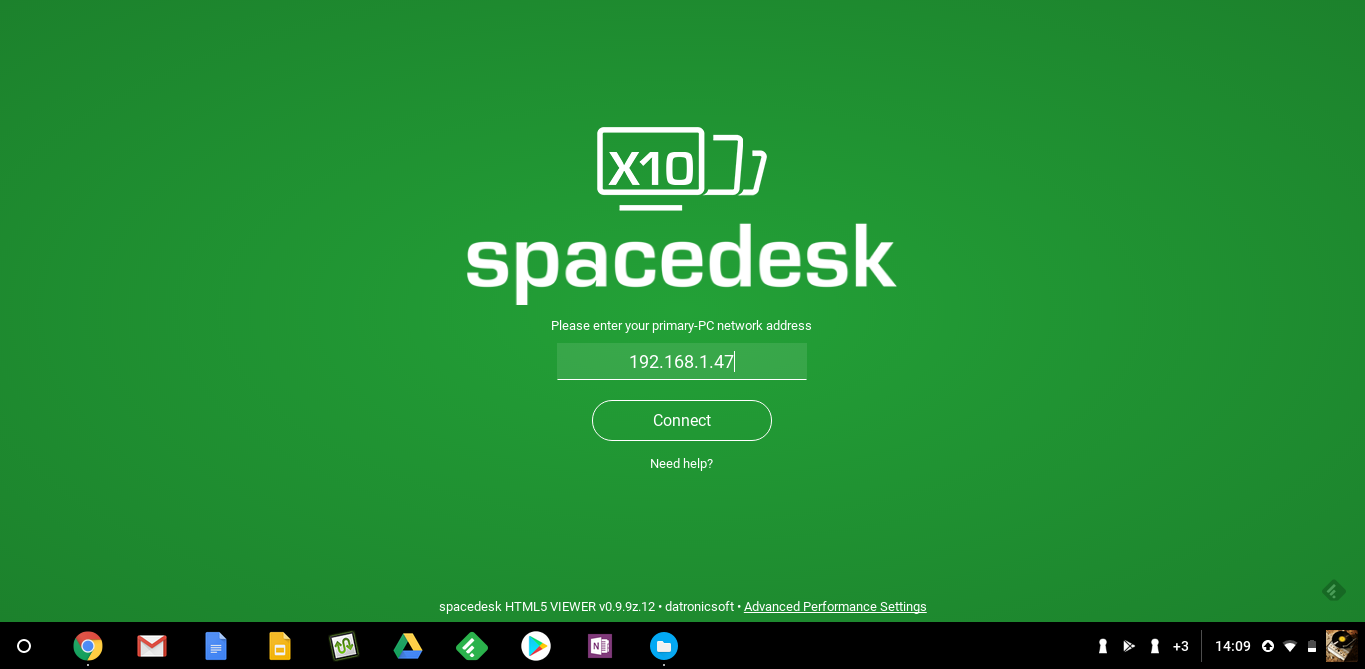Screen dimensions: 1365x669
Task: Launch Google Chrome from the shelf
Action: [88, 646]
